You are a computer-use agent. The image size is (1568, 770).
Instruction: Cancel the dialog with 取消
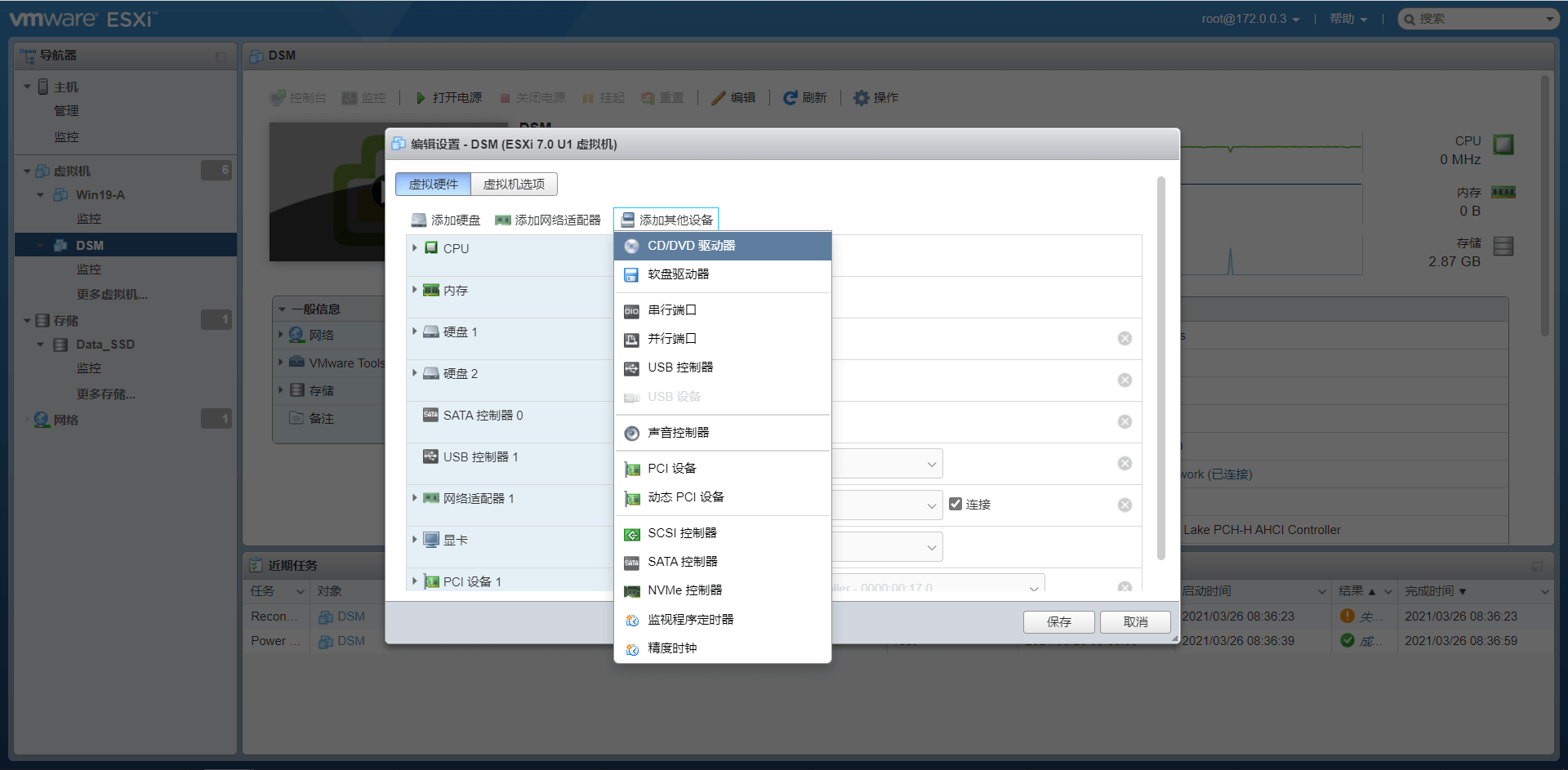[1135, 622]
